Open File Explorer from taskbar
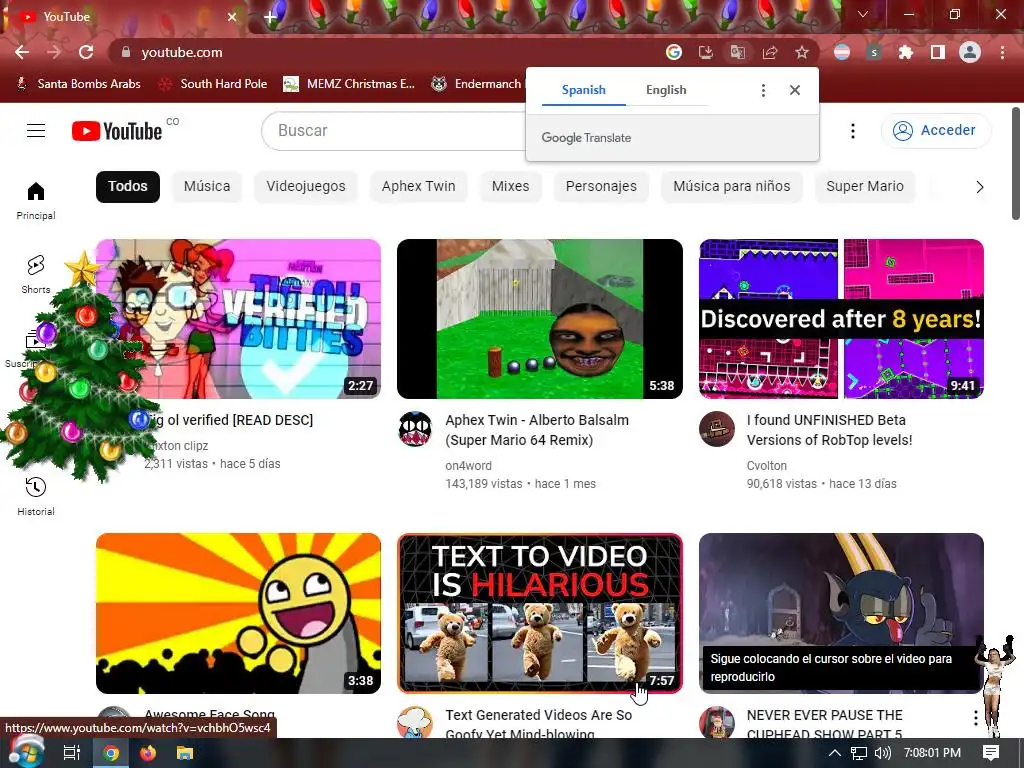The height and width of the screenshot is (768, 1024). tap(185, 753)
